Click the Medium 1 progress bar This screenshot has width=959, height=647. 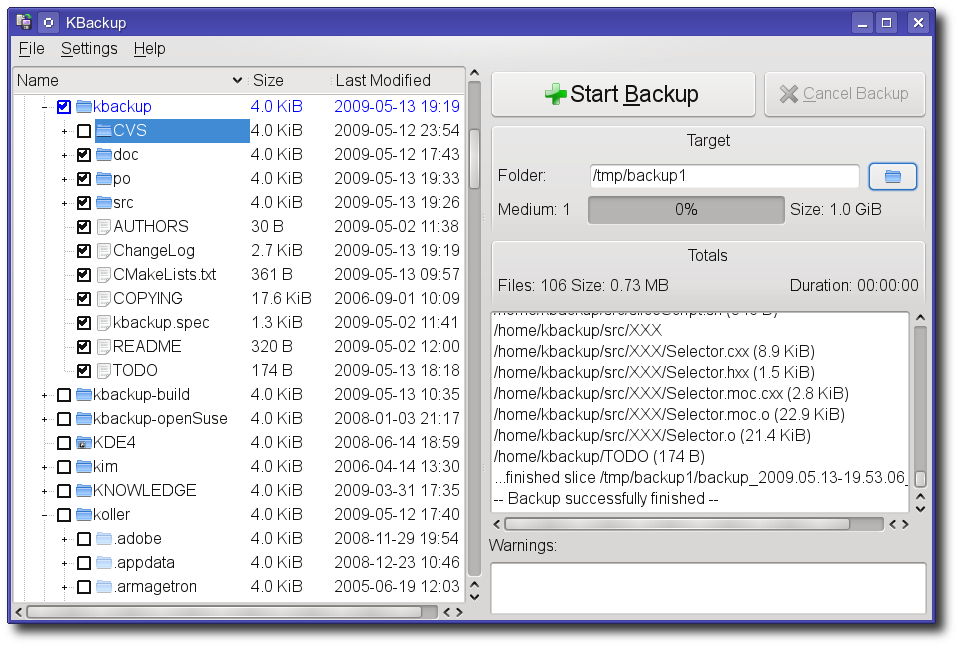(x=686, y=210)
